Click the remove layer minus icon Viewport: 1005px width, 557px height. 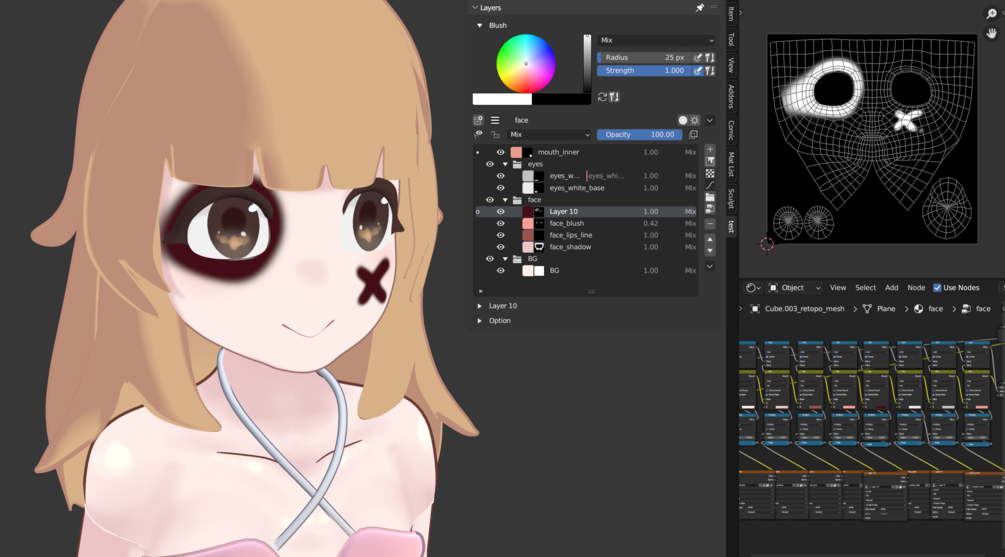(710, 224)
